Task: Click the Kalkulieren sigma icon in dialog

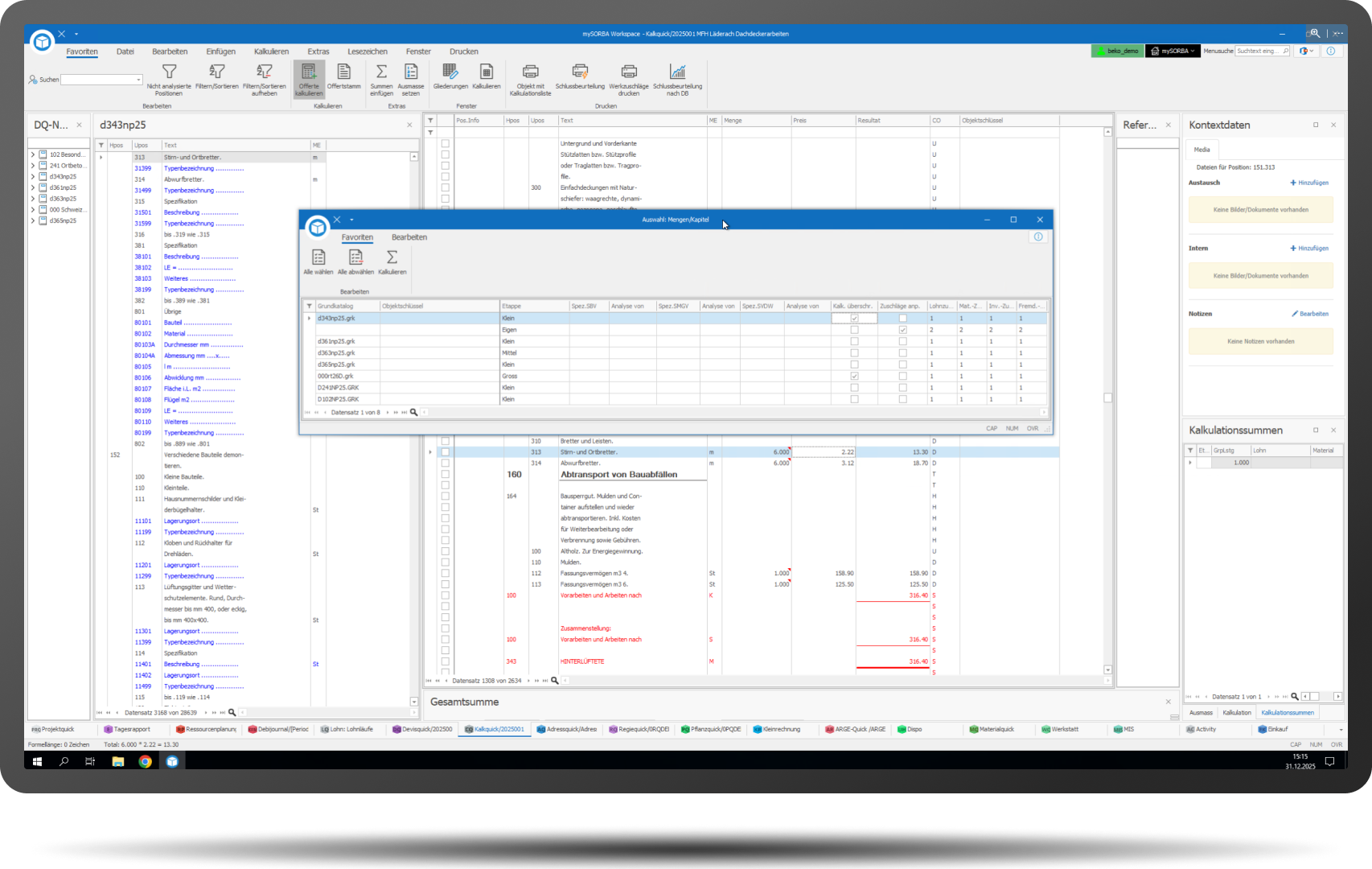Action: pyautogui.click(x=392, y=258)
